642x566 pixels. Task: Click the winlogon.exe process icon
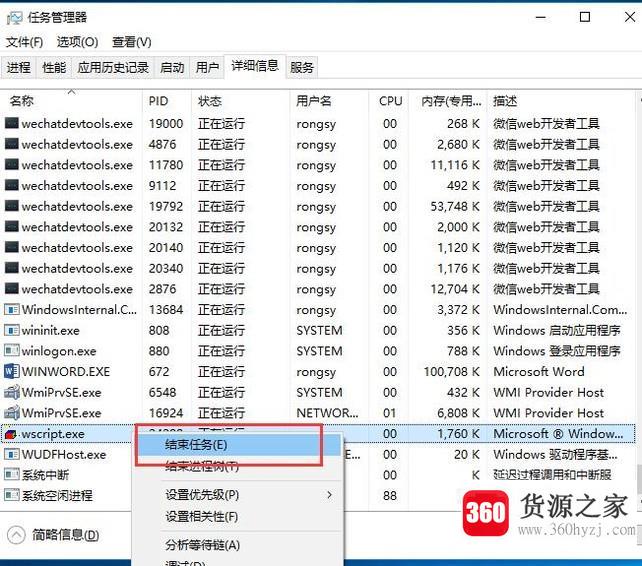coord(11,350)
